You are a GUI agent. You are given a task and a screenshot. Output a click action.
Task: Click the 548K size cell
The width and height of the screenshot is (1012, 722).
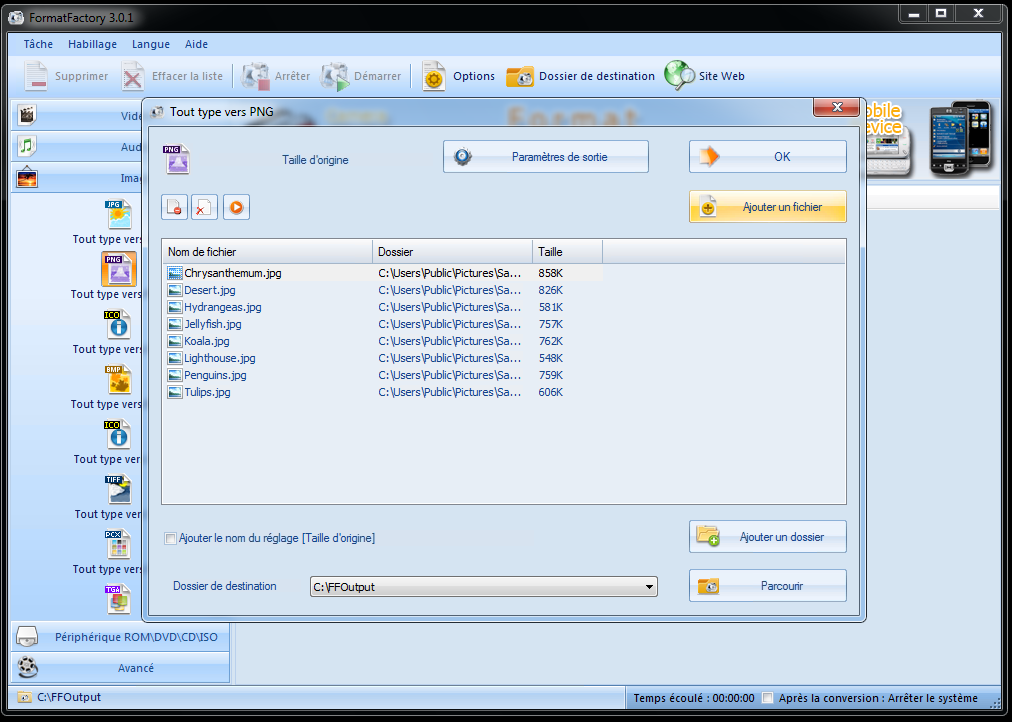pyautogui.click(x=551, y=358)
